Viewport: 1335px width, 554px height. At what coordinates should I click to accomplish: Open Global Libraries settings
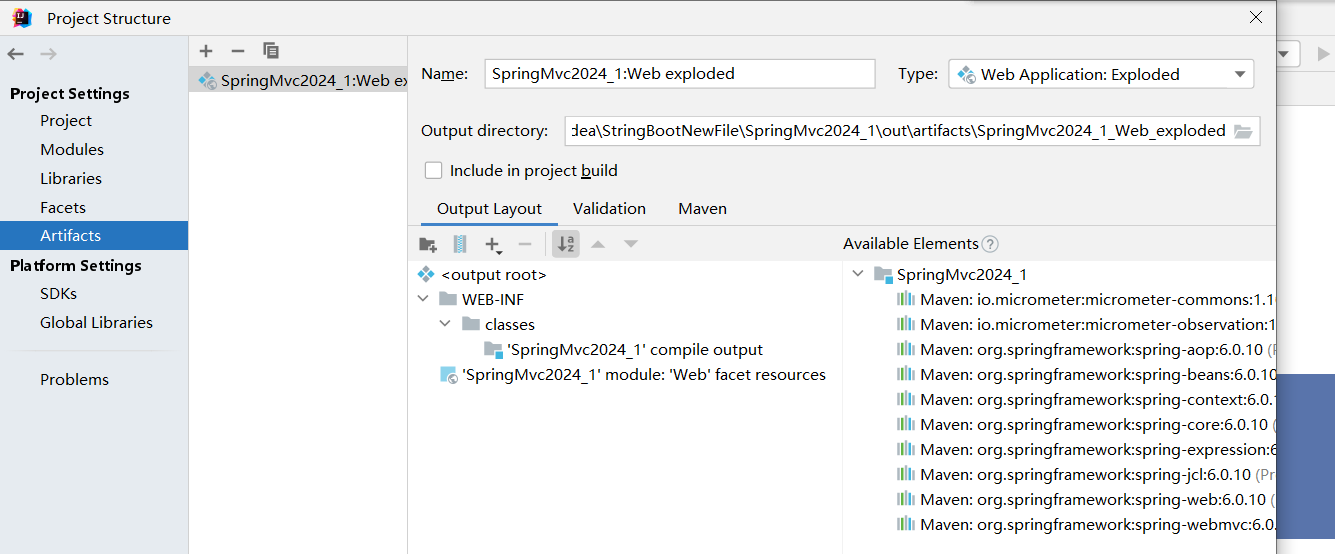[94, 323]
